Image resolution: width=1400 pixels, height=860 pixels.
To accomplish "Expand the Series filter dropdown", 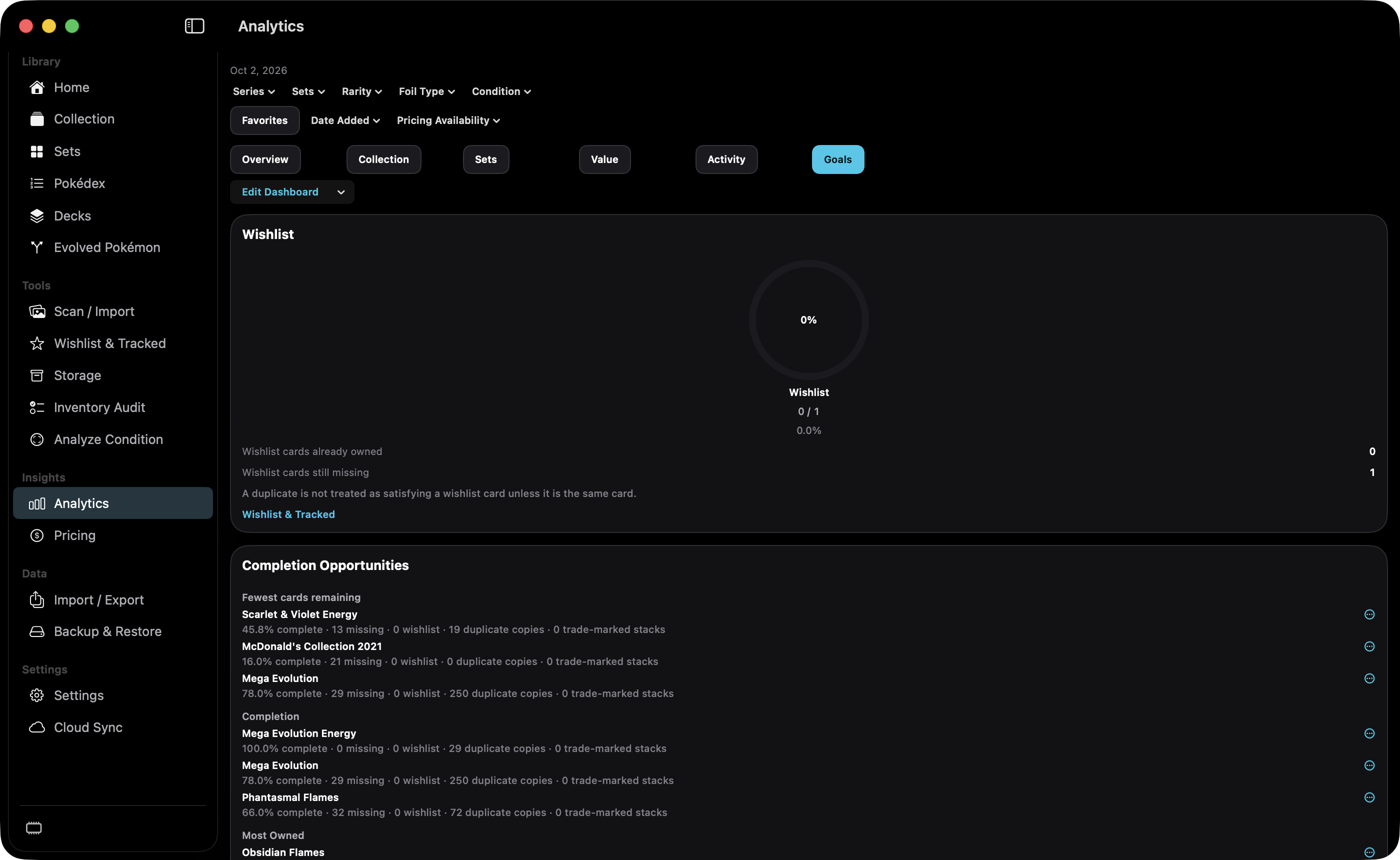I will tap(253, 91).
